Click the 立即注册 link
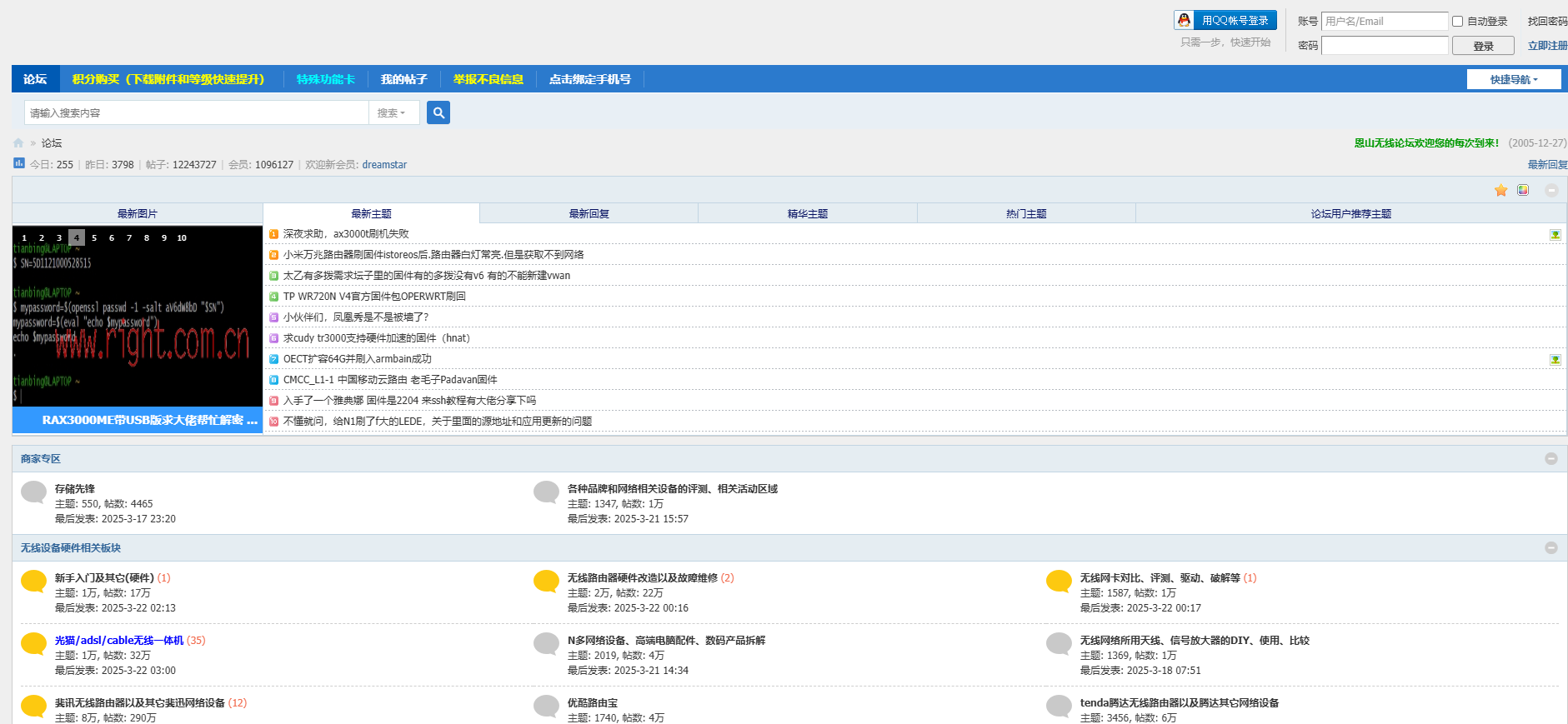Image resolution: width=1568 pixels, height=724 pixels. pyautogui.click(x=1546, y=46)
